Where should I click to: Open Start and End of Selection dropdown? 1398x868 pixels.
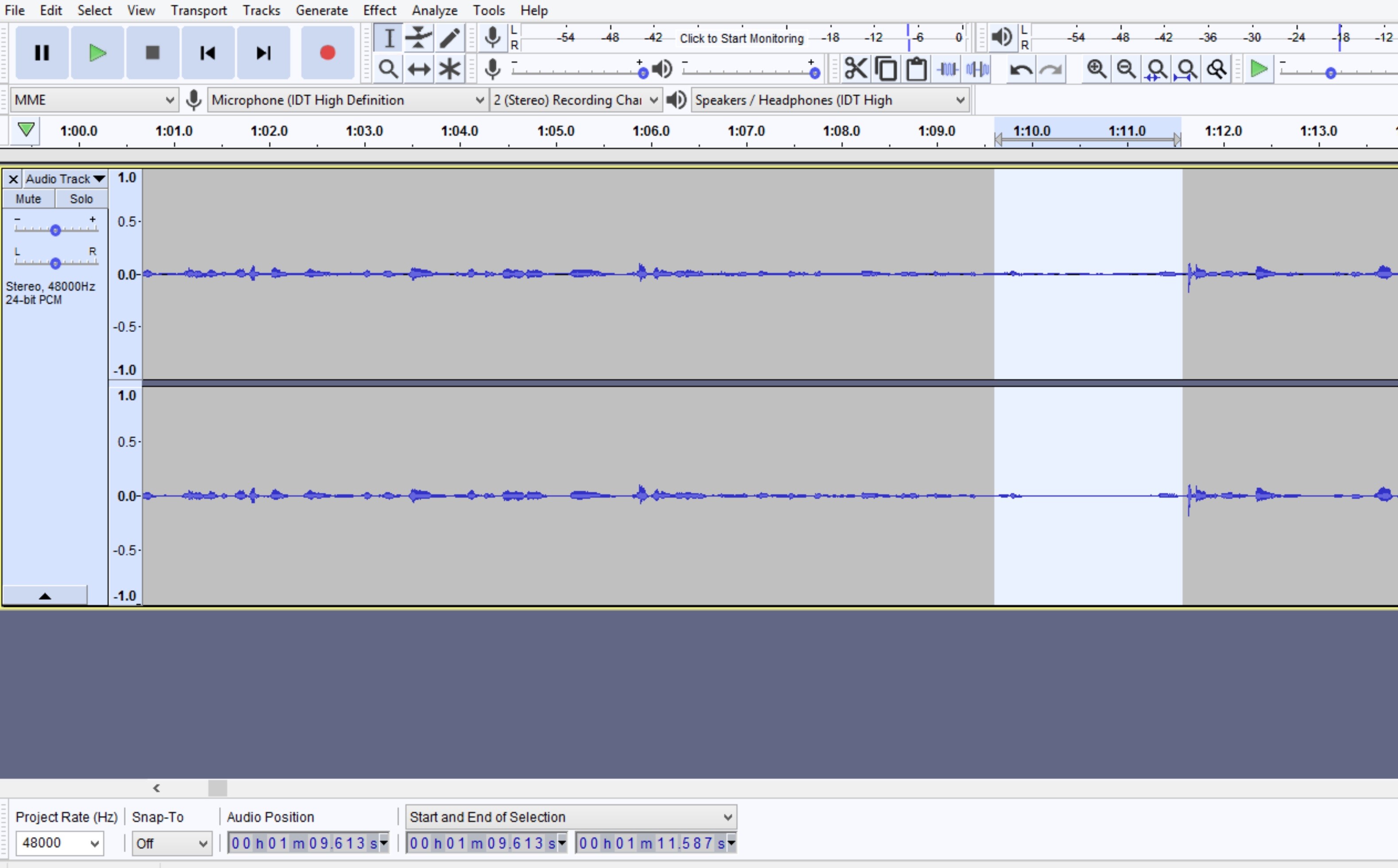tap(571, 817)
